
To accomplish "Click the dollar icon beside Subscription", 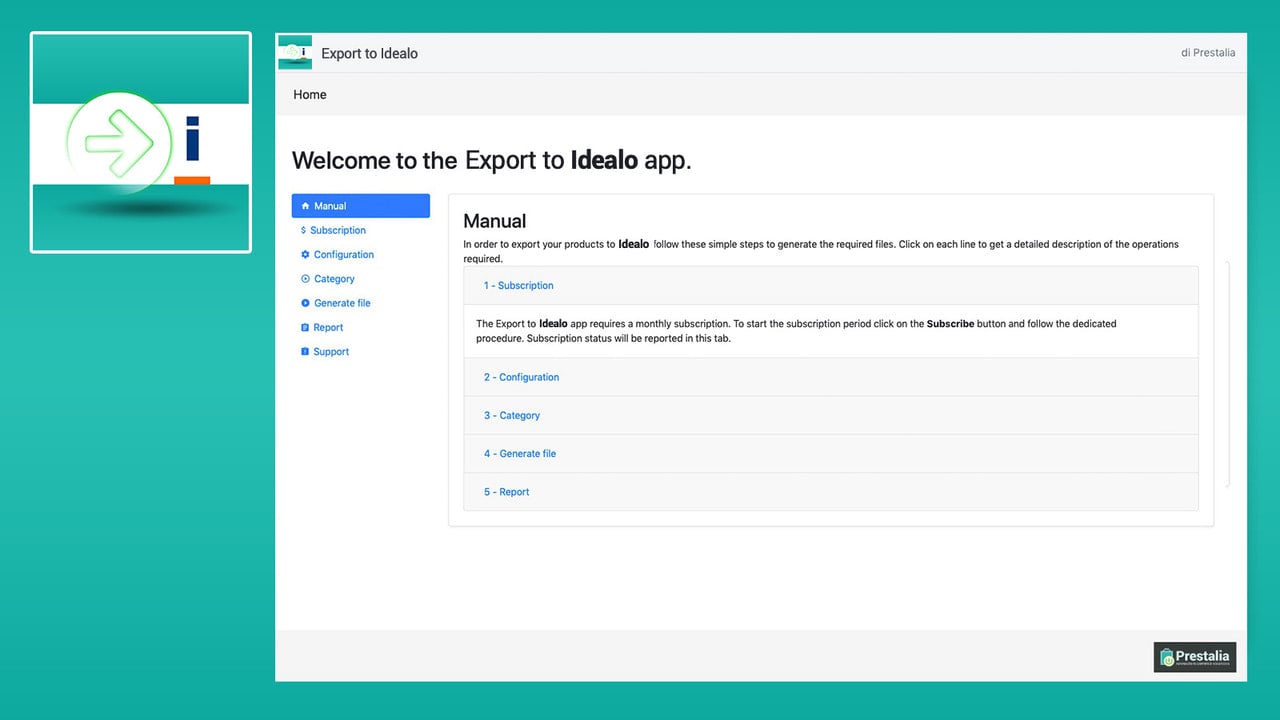I will tap(304, 230).
